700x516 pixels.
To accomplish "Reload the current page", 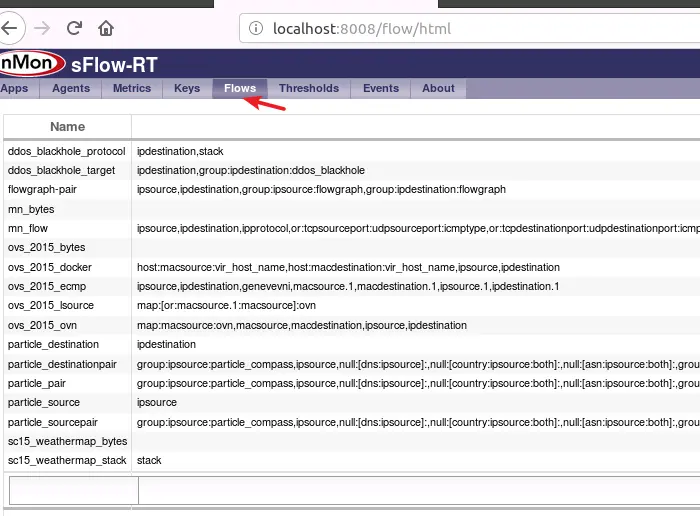I will [x=74, y=28].
